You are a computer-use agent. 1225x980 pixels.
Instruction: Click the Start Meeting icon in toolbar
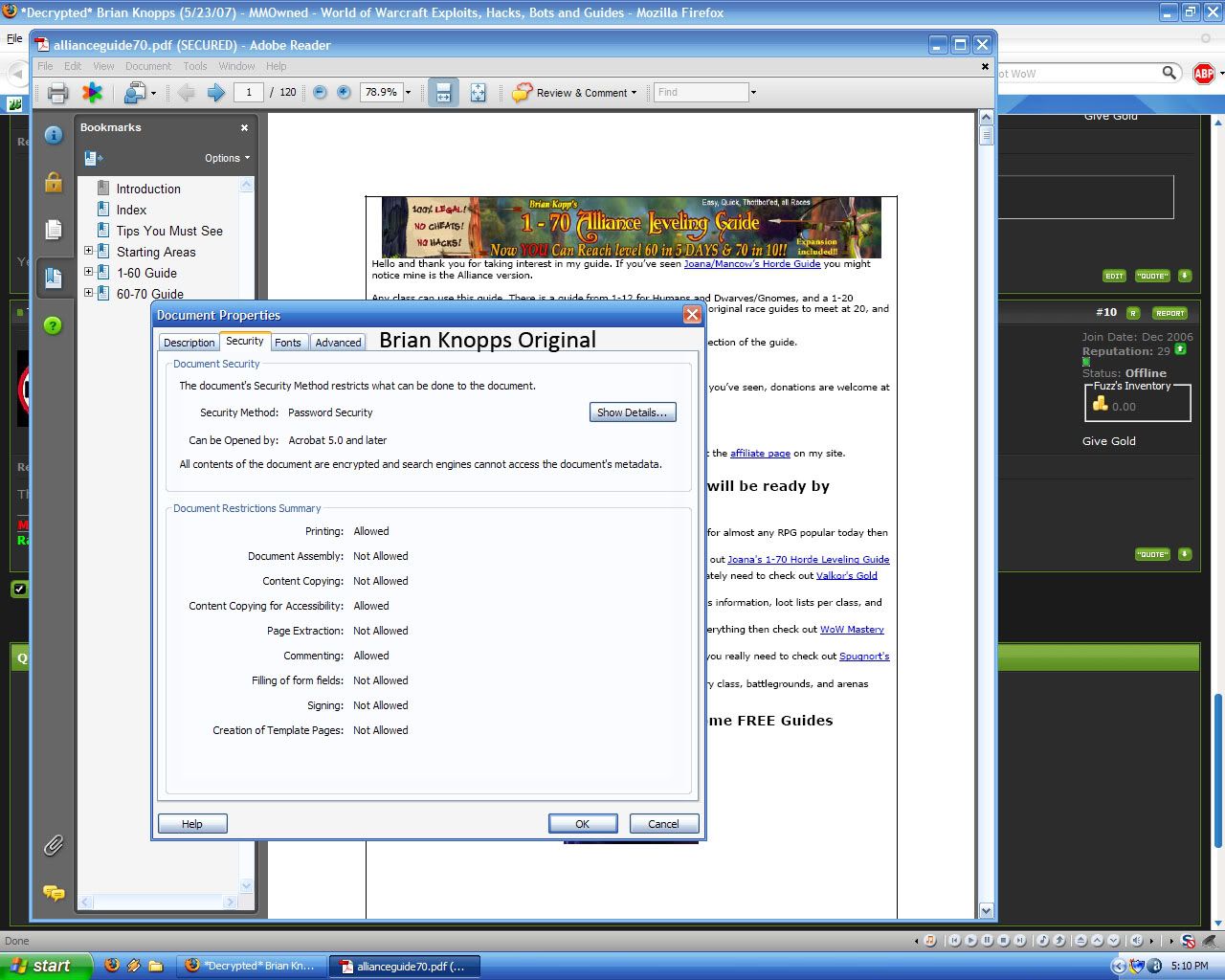(135, 93)
